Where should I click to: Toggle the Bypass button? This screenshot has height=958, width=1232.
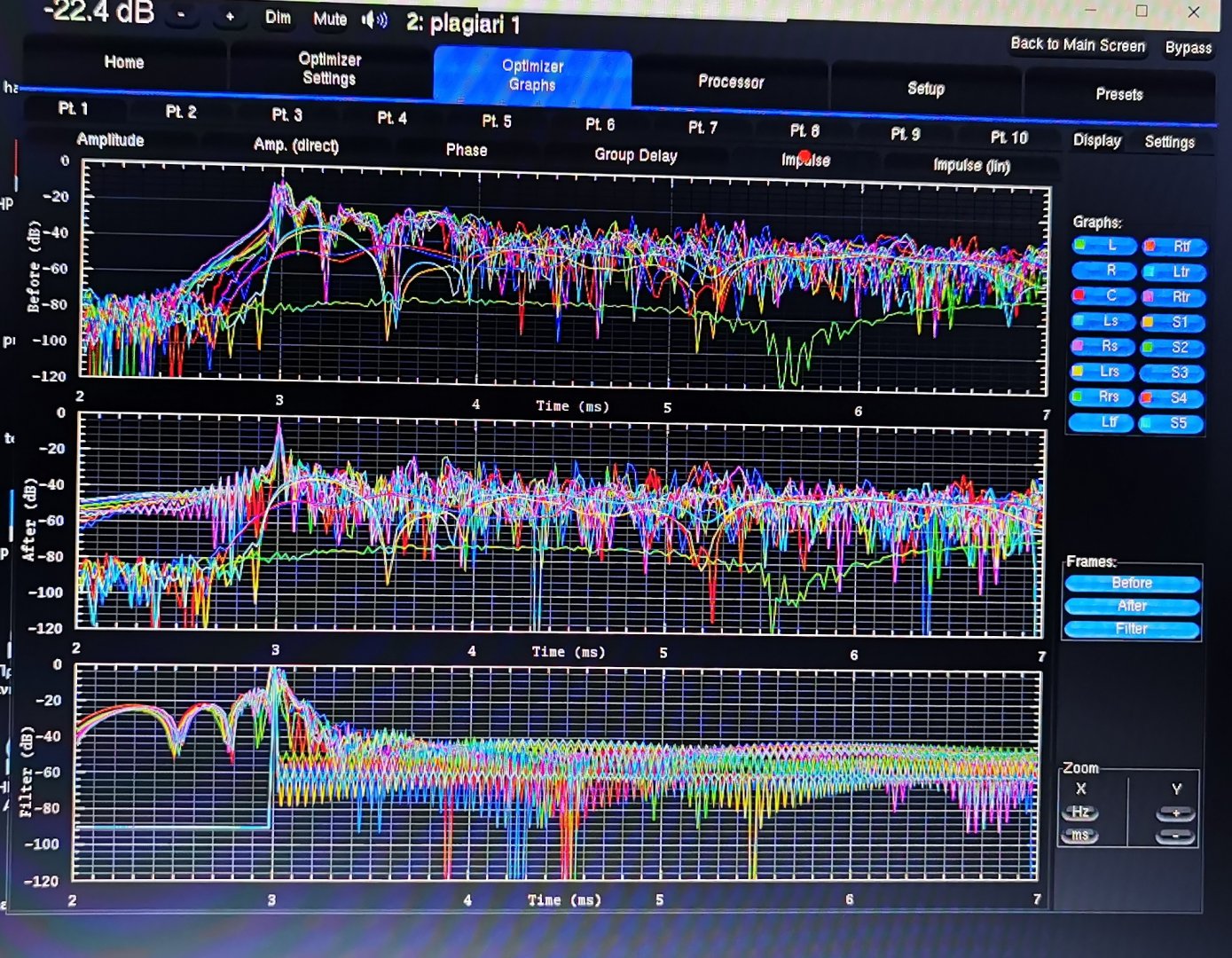coord(1188,48)
